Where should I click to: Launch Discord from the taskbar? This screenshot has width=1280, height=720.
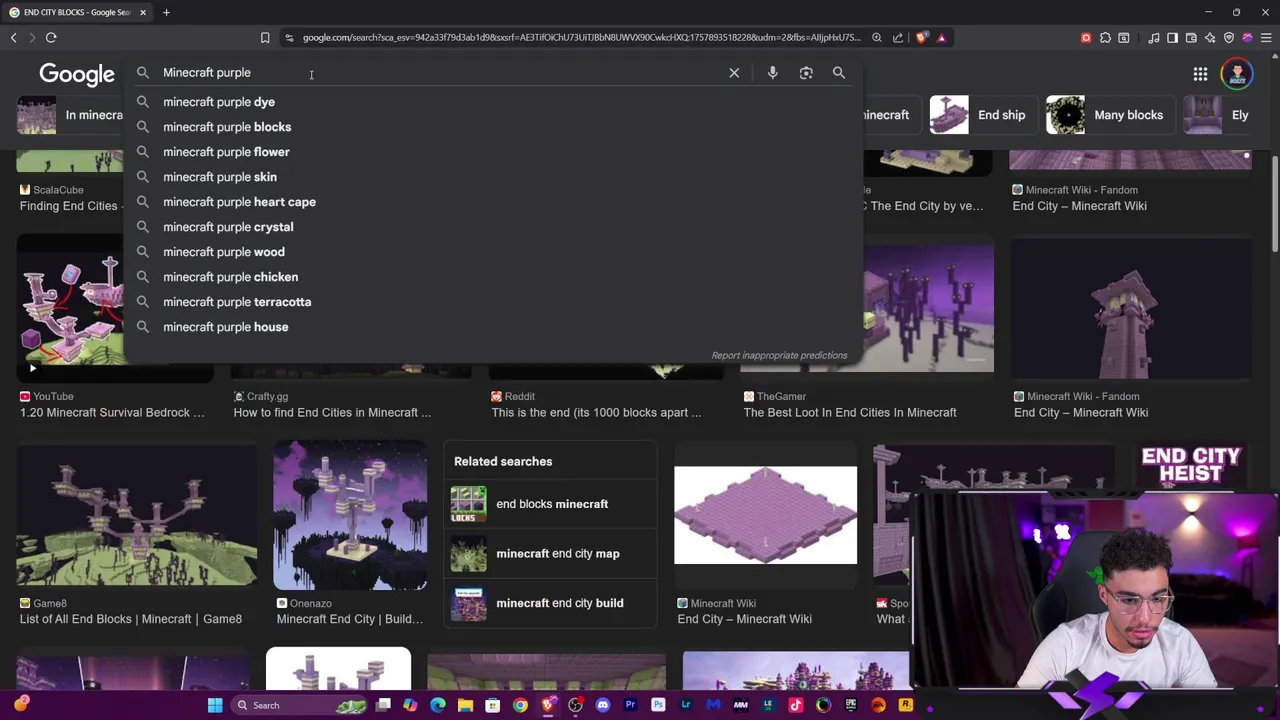tap(602, 705)
